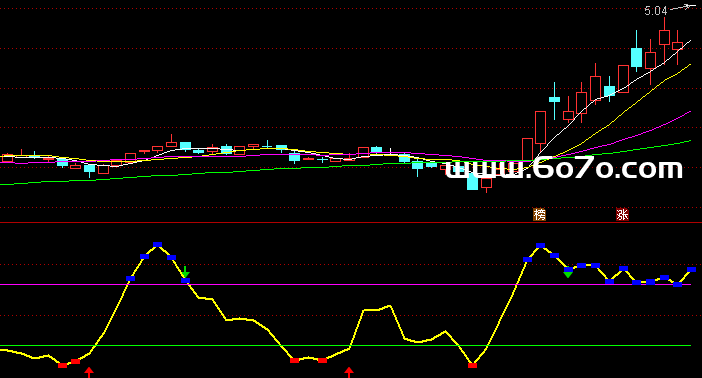Screen dimensions: 702x378
Task: Select the blue square at the right indicator peak
Action: tap(540, 245)
